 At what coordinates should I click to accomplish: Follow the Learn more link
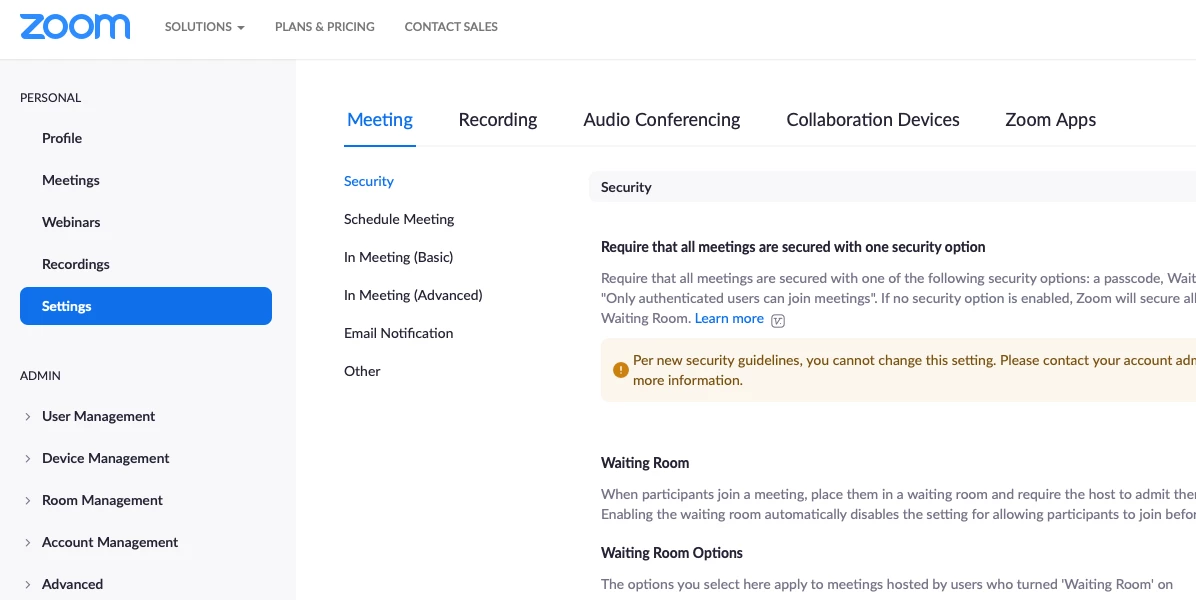(728, 319)
